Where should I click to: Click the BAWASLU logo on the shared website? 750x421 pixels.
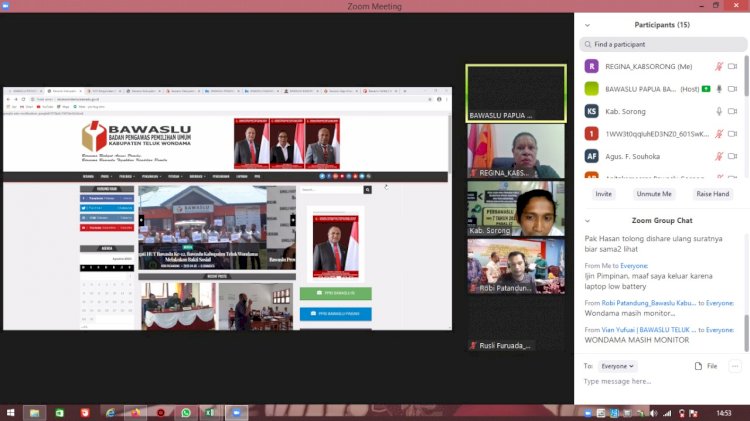136,136
